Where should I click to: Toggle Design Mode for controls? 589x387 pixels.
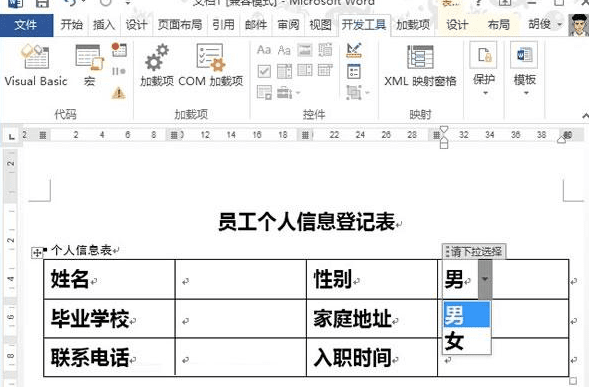click(x=354, y=50)
